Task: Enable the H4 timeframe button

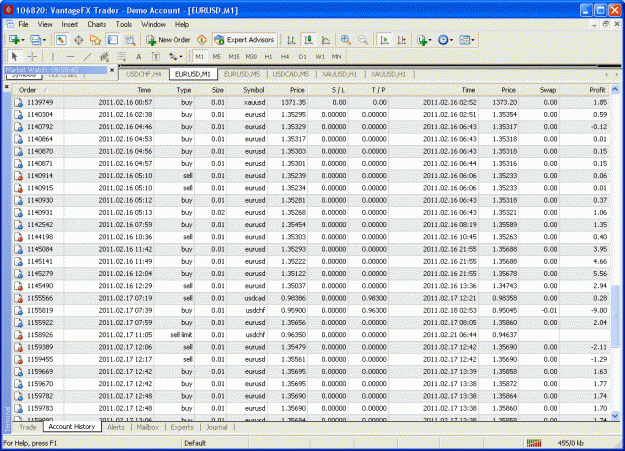Action: pos(285,57)
